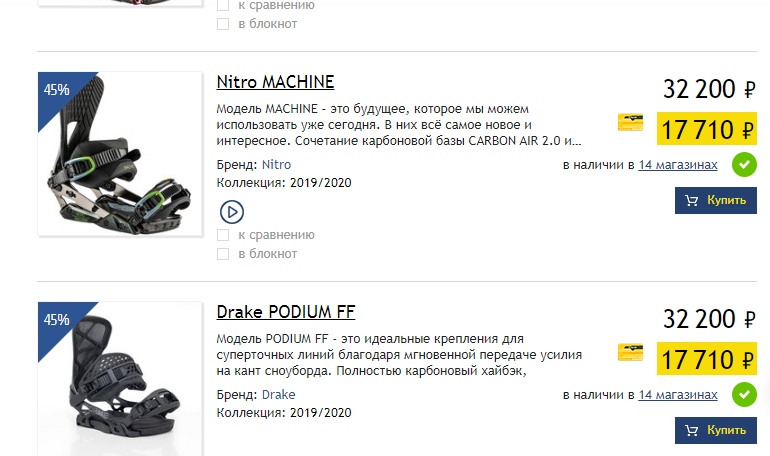Click the Drake PODIUM FF binding thumbnail
The image size is (770, 456).
(x=120, y=379)
